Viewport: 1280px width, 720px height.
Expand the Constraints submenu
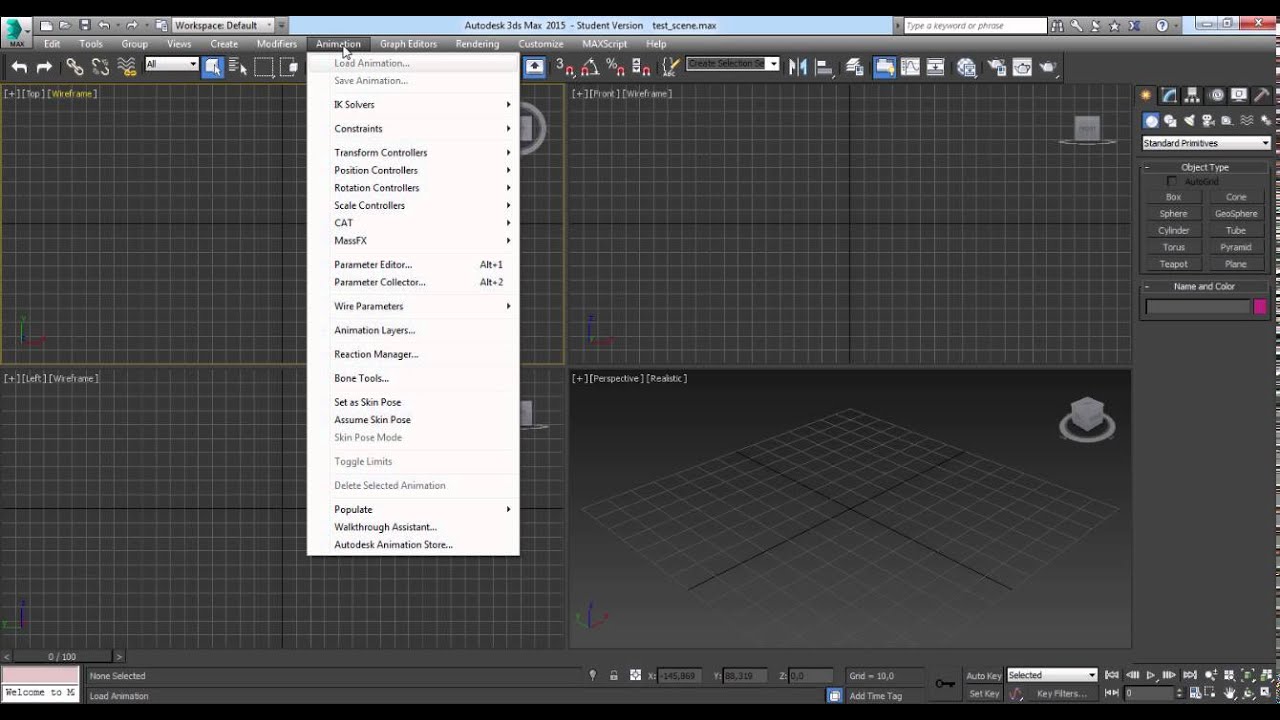pyautogui.click(x=413, y=129)
